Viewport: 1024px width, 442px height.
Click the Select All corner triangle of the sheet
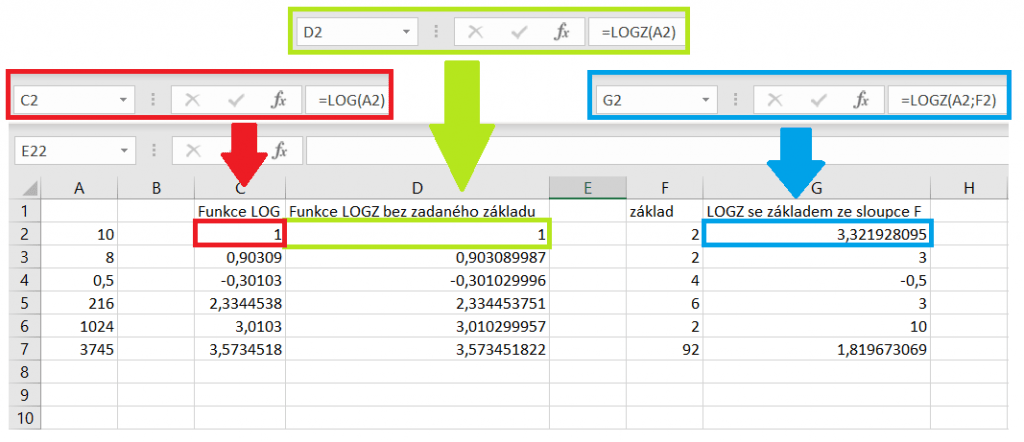(29, 188)
